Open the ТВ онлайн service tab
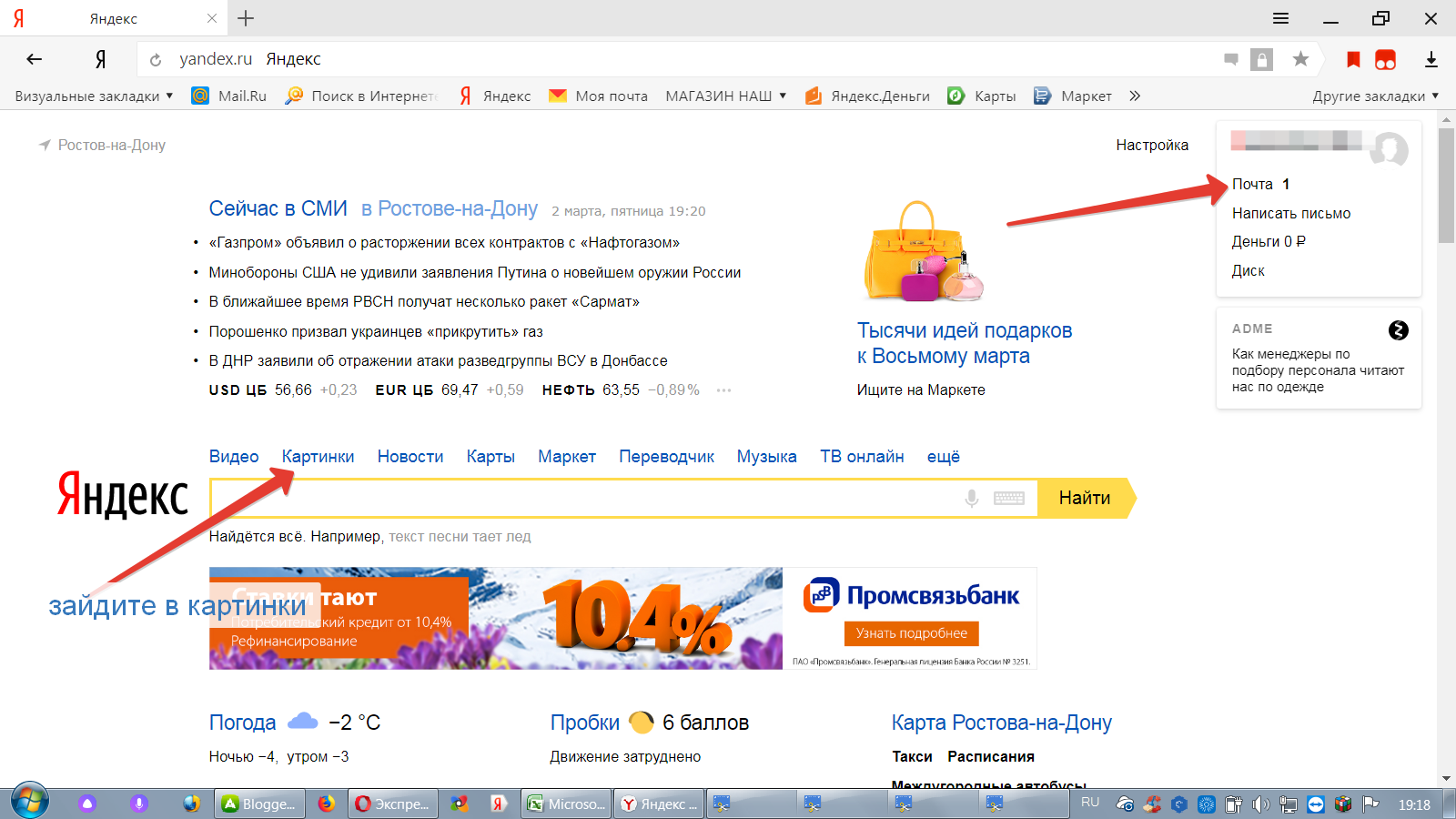1456x819 pixels. (x=862, y=456)
